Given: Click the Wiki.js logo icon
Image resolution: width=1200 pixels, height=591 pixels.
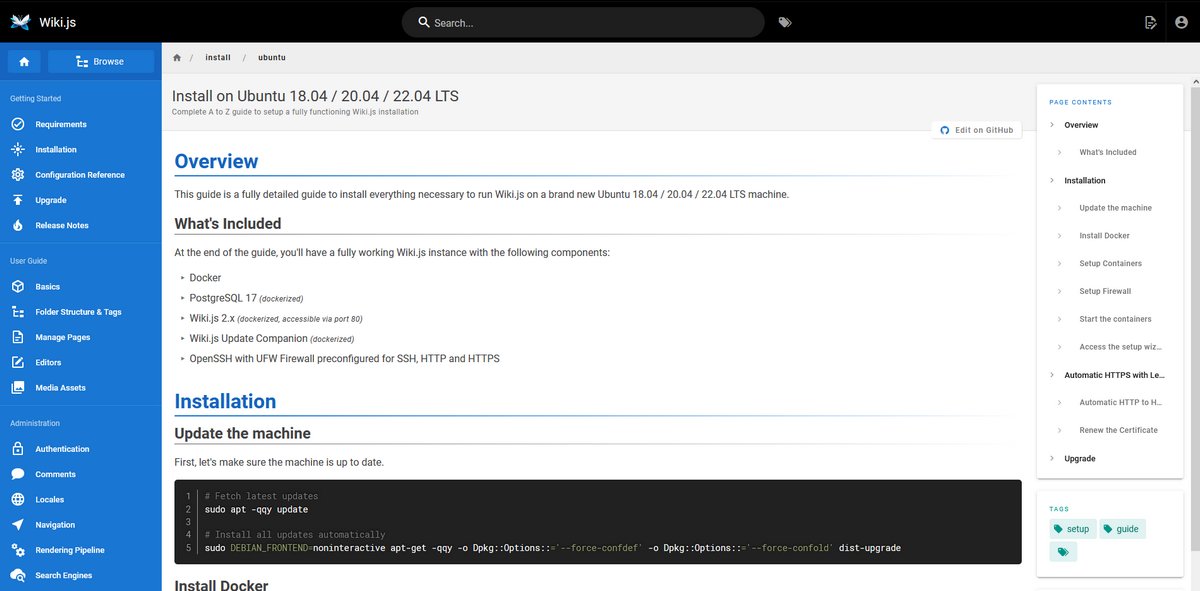Looking at the screenshot, I should coord(20,22).
